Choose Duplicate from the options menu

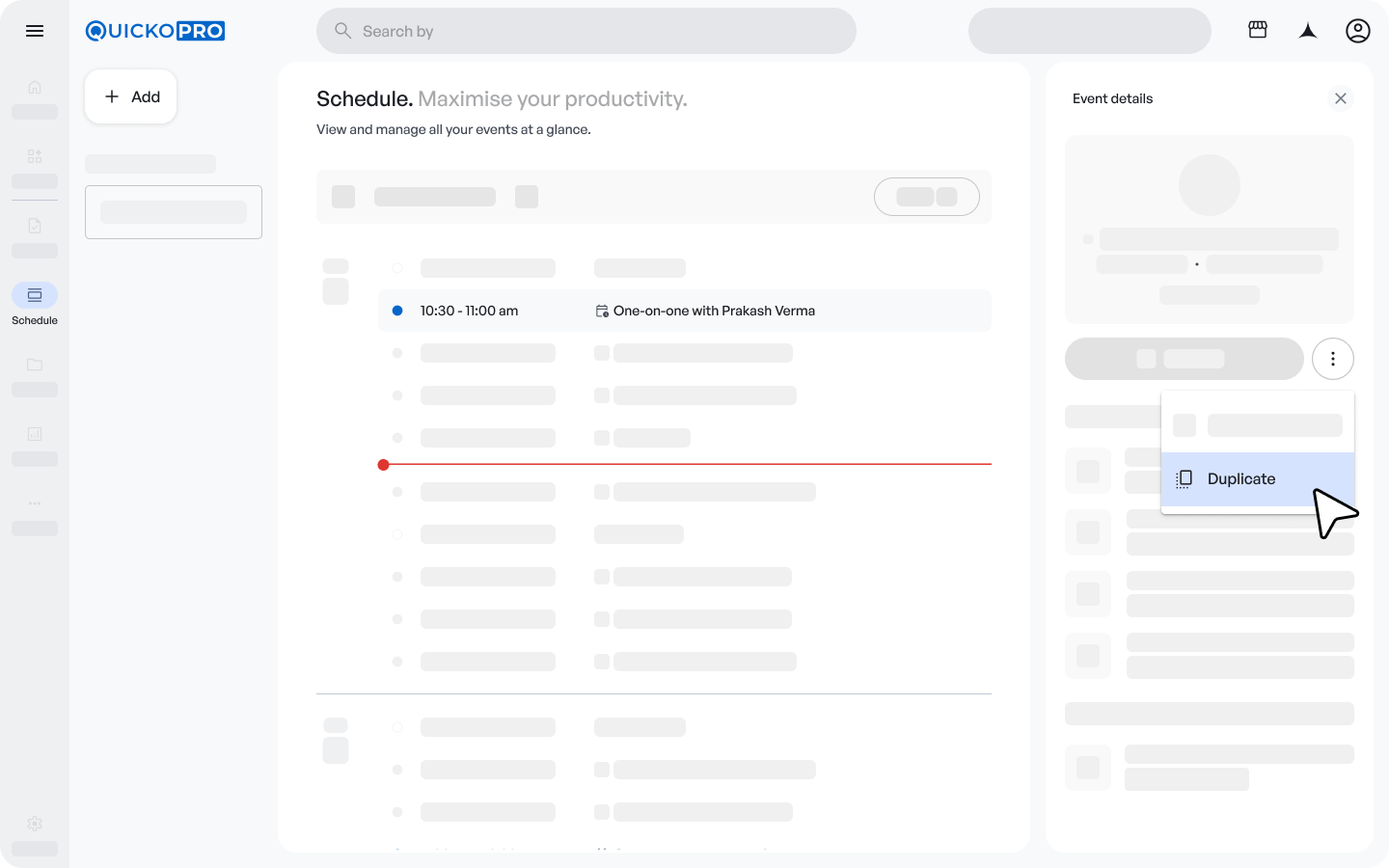pyautogui.click(x=1240, y=479)
